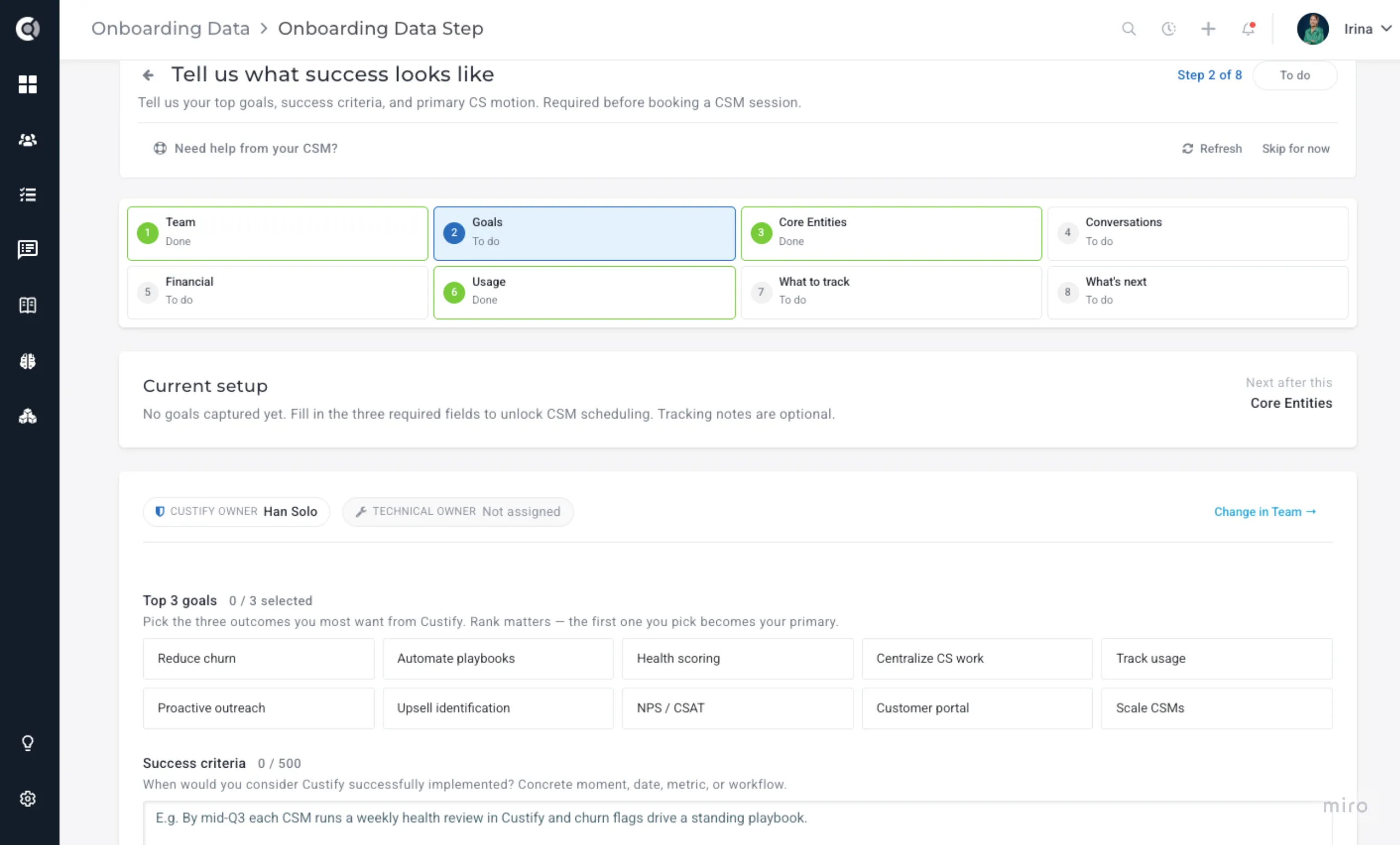The image size is (1400, 845).
Task: Toggle the Reduce churn goal
Action: [258, 658]
